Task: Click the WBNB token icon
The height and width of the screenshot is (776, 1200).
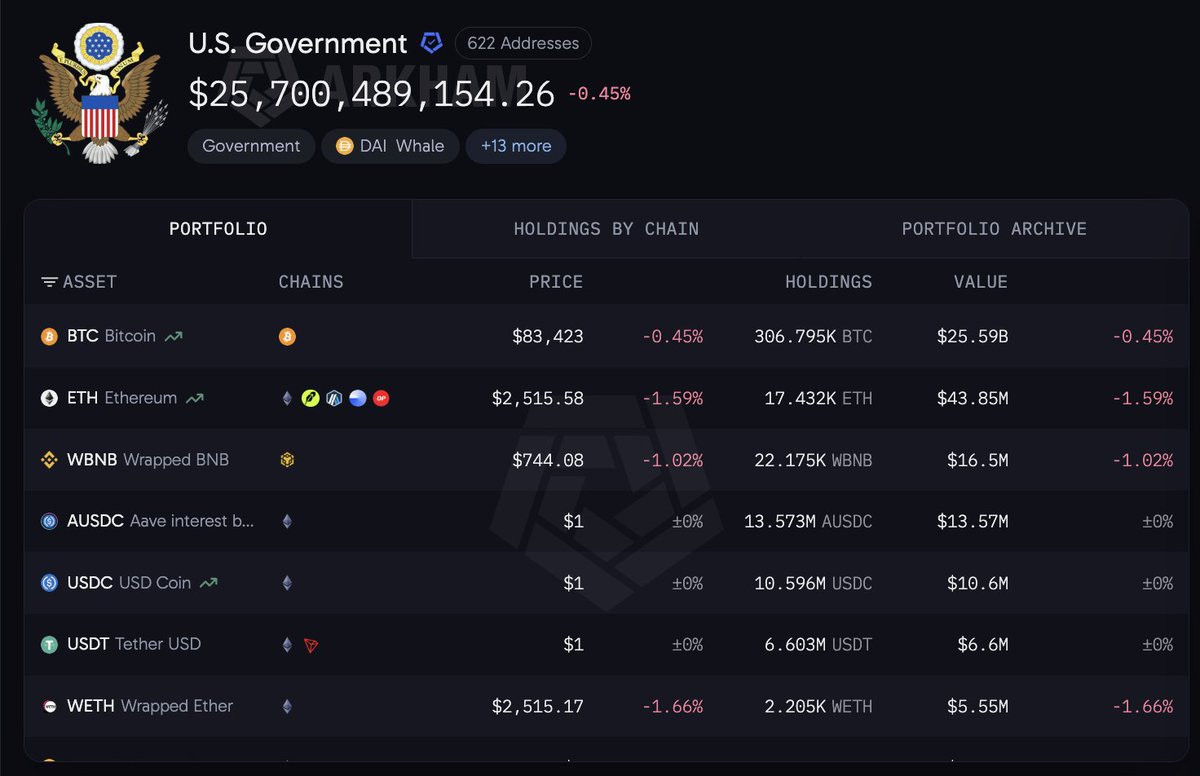Action: click(49, 460)
